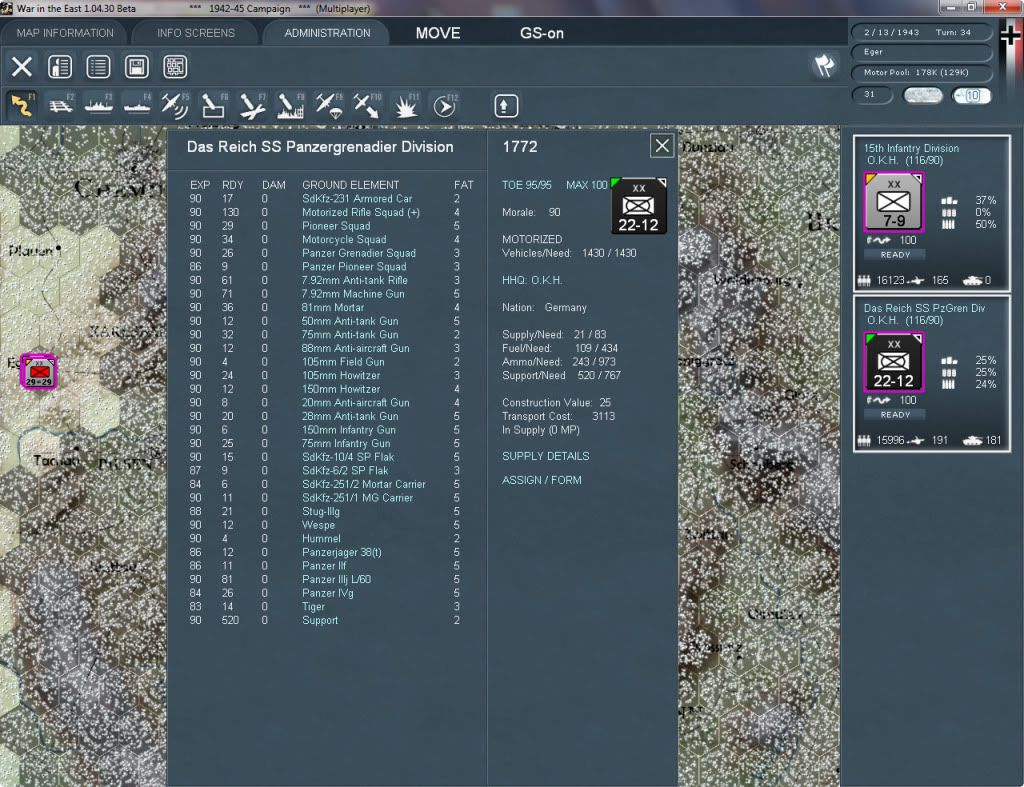Viewport: 1024px width, 787px height.
Task: Click the MAX 100 TOE setting
Action: 586,185
